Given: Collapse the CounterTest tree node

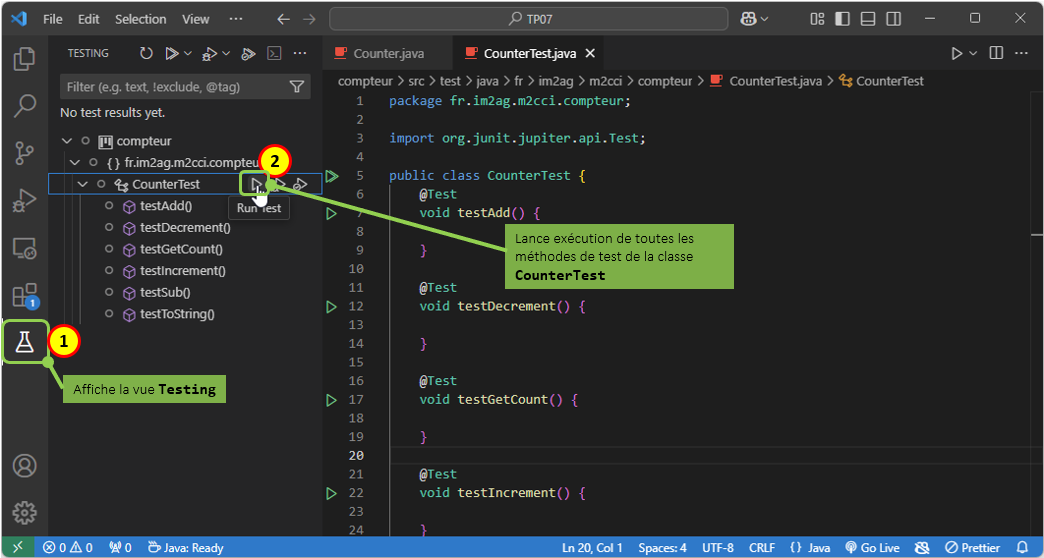Looking at the screenshot, I should coord(83,184).
